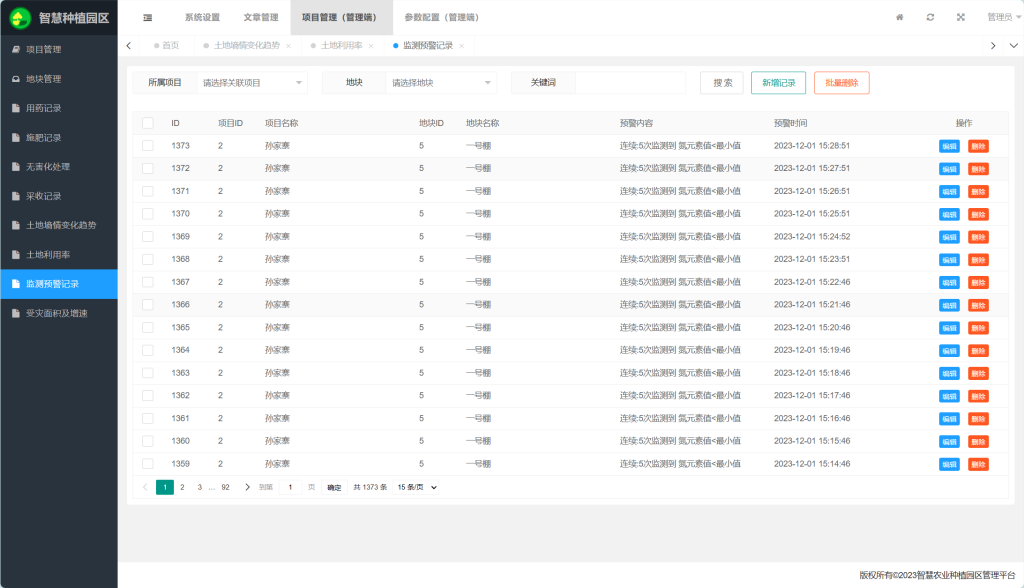Image resolution: width=1024 pixels, height=588 pixels.
Task: Click the 新增记录 button
Action: coord(778,83)
